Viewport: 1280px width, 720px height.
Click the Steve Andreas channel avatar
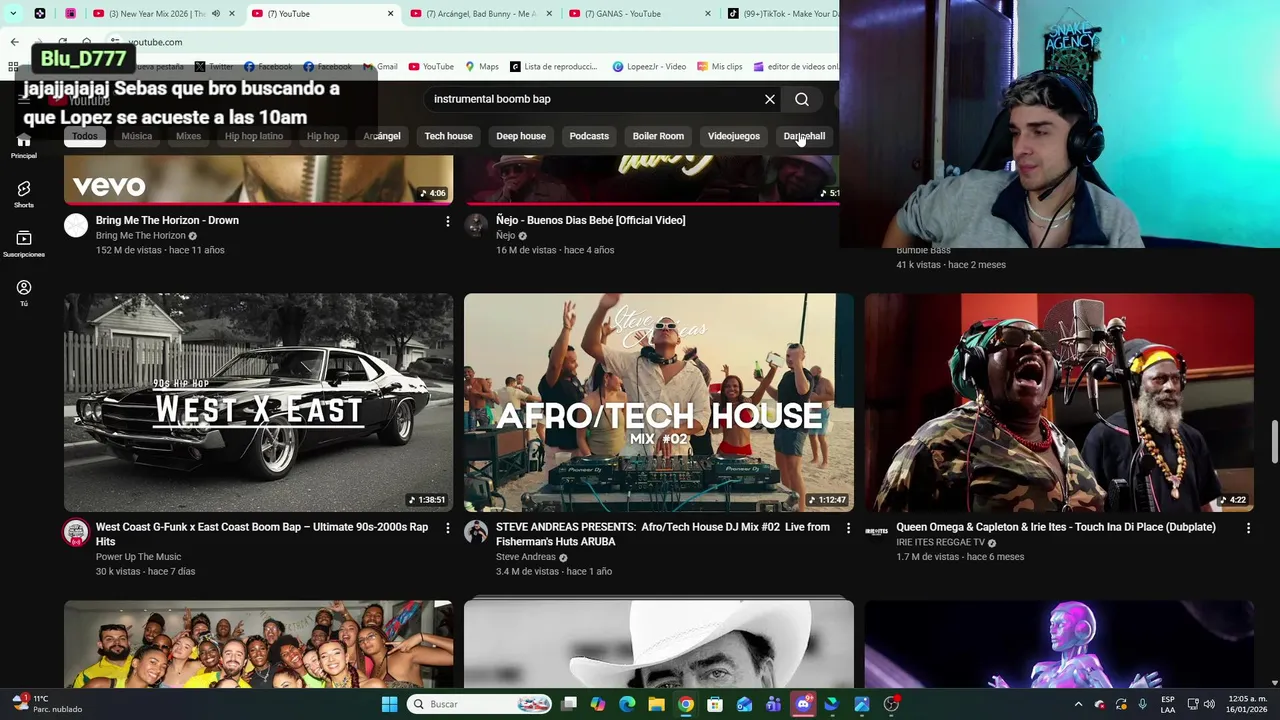point(476,532)
